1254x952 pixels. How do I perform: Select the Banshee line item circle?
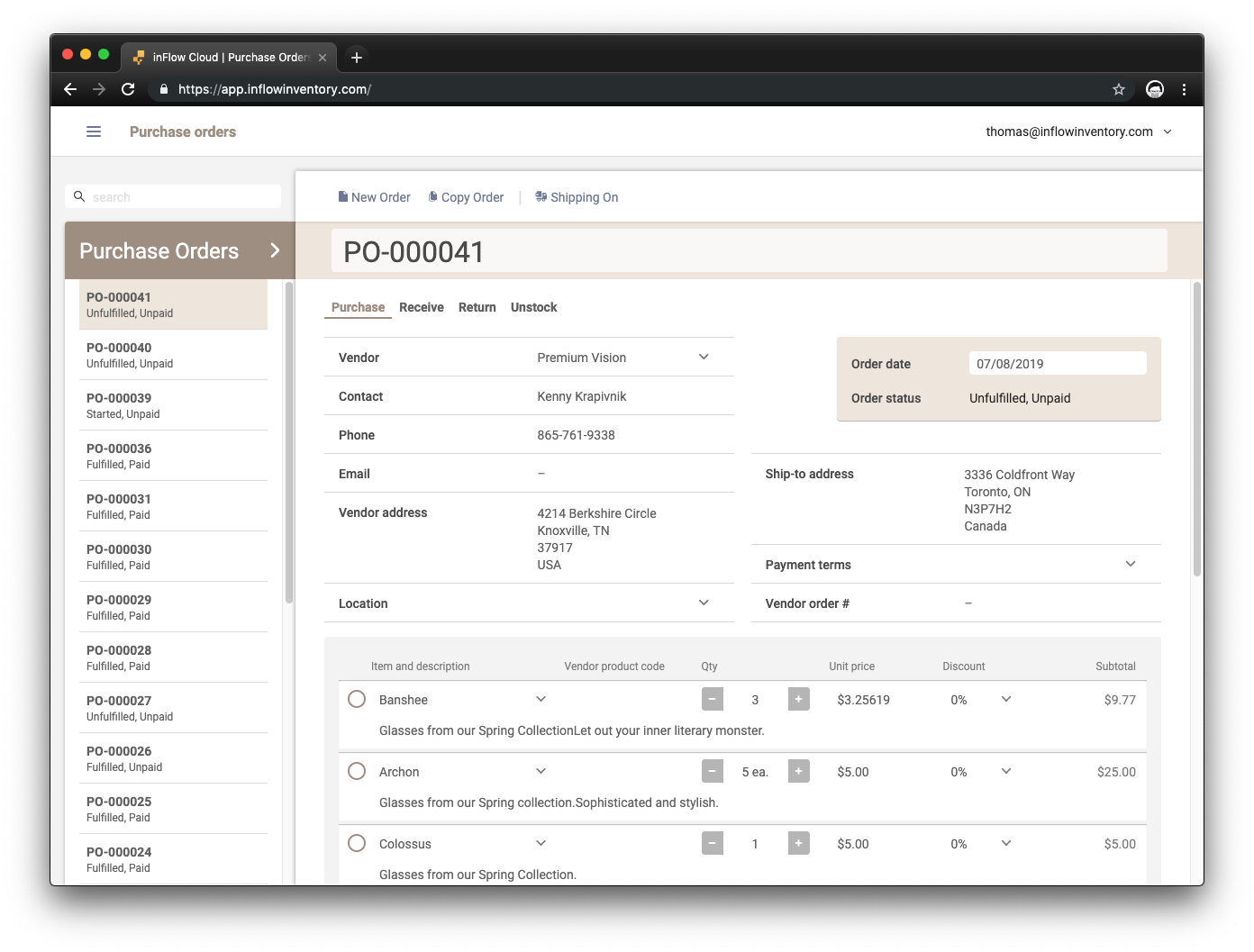click(357, 699)
